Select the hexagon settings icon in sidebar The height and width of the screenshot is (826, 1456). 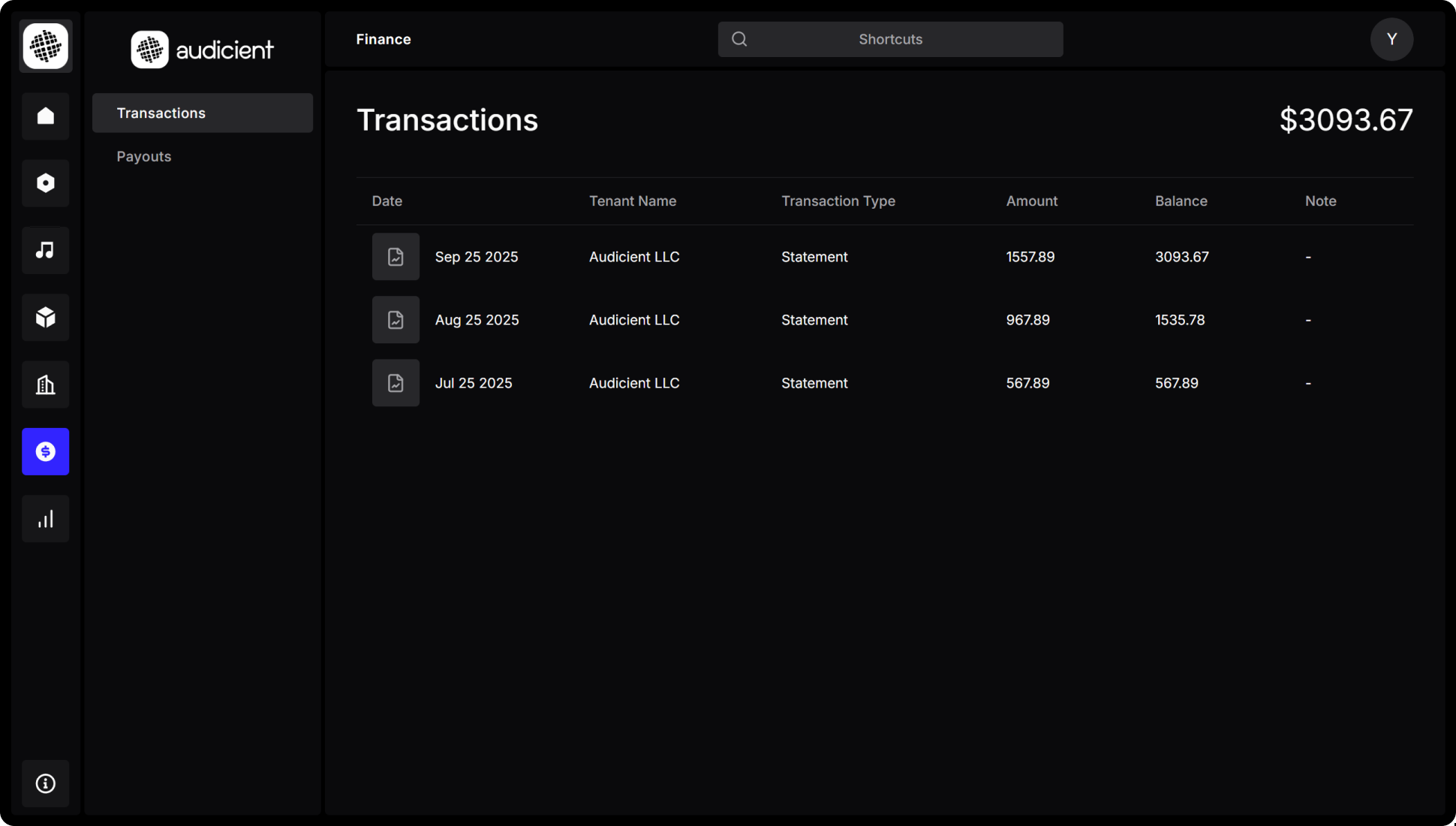pyautogui.click(x=45, y=182)
